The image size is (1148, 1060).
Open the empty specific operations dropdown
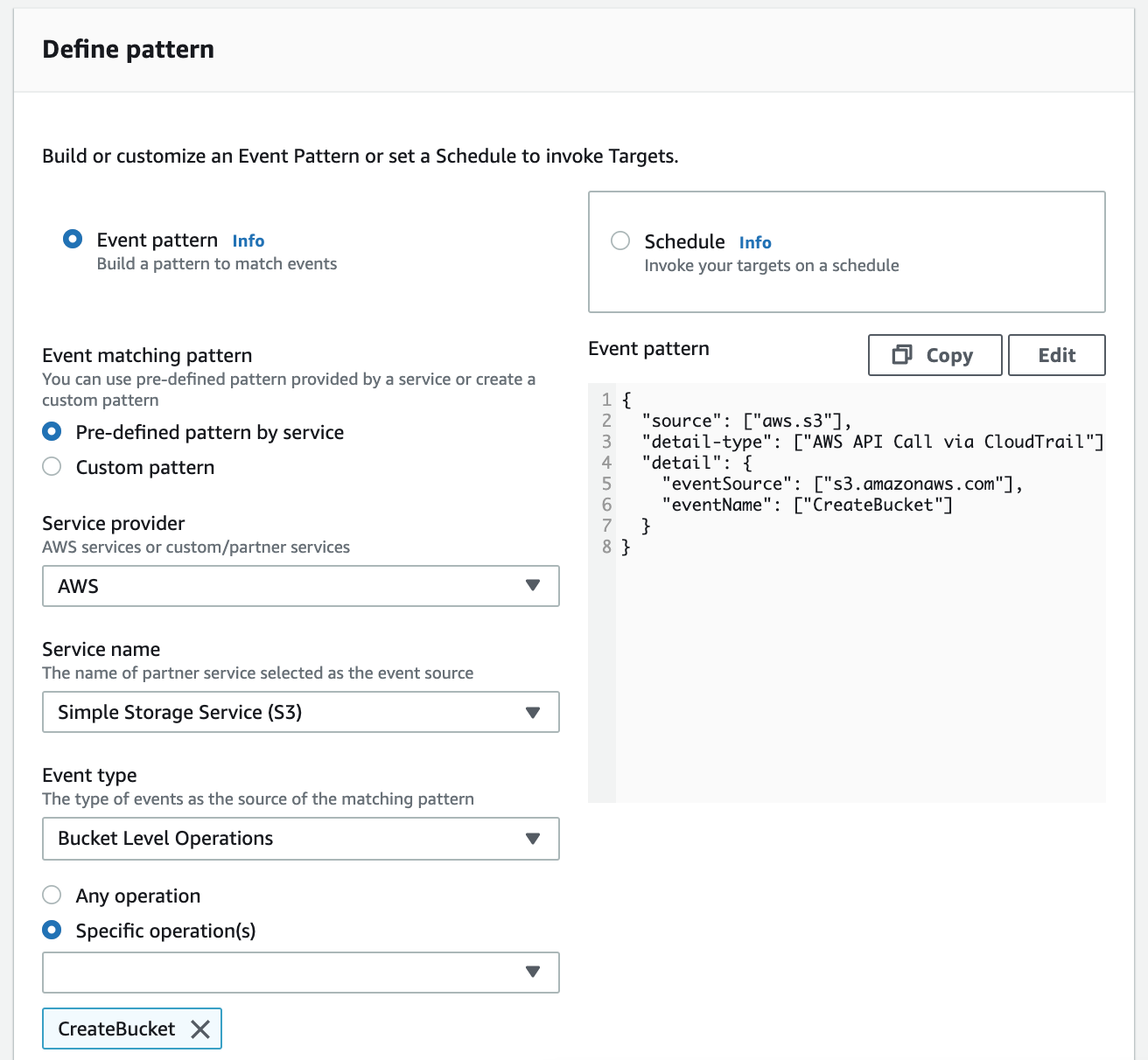(x=300, y=972)
